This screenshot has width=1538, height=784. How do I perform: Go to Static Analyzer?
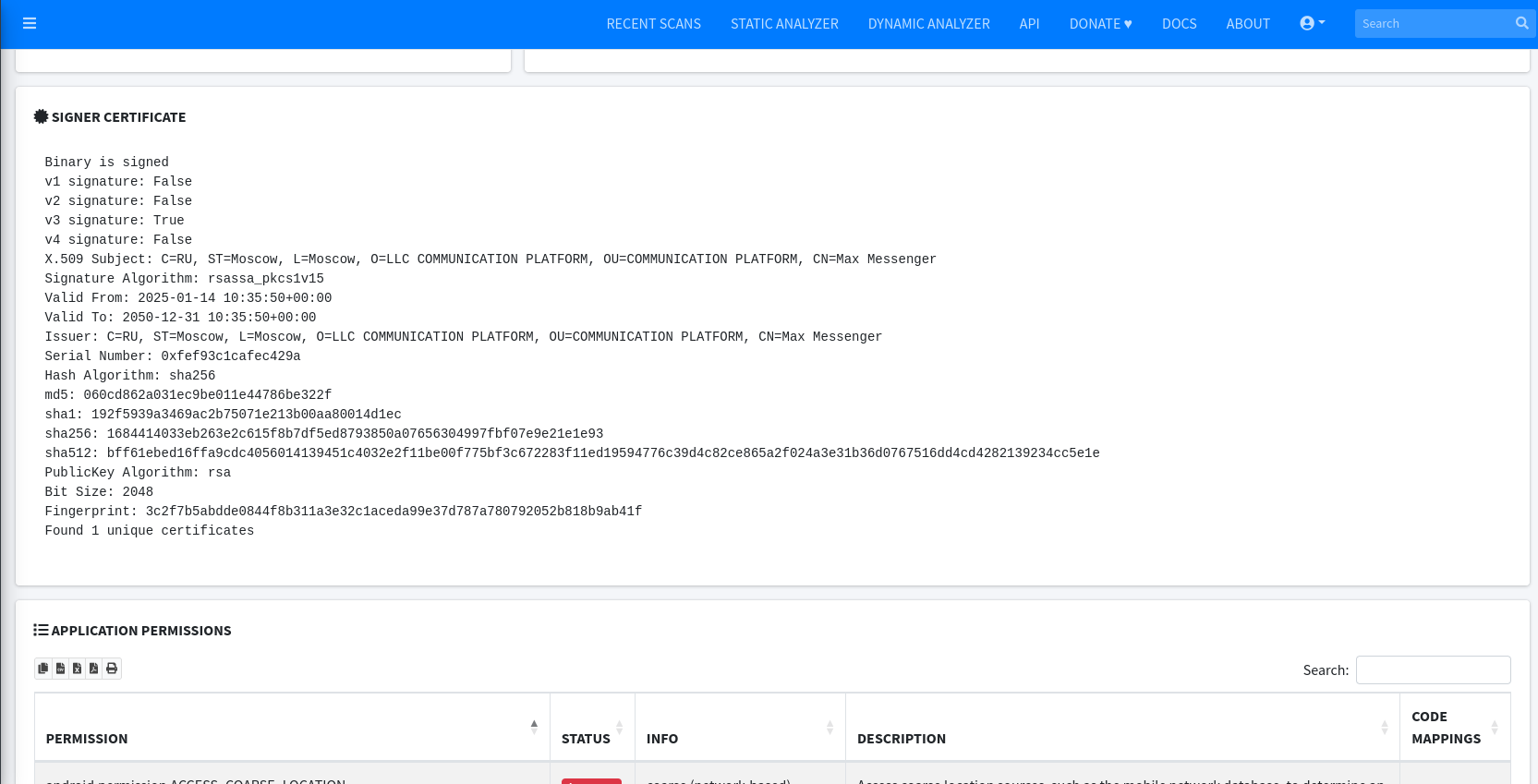[784, 24]
